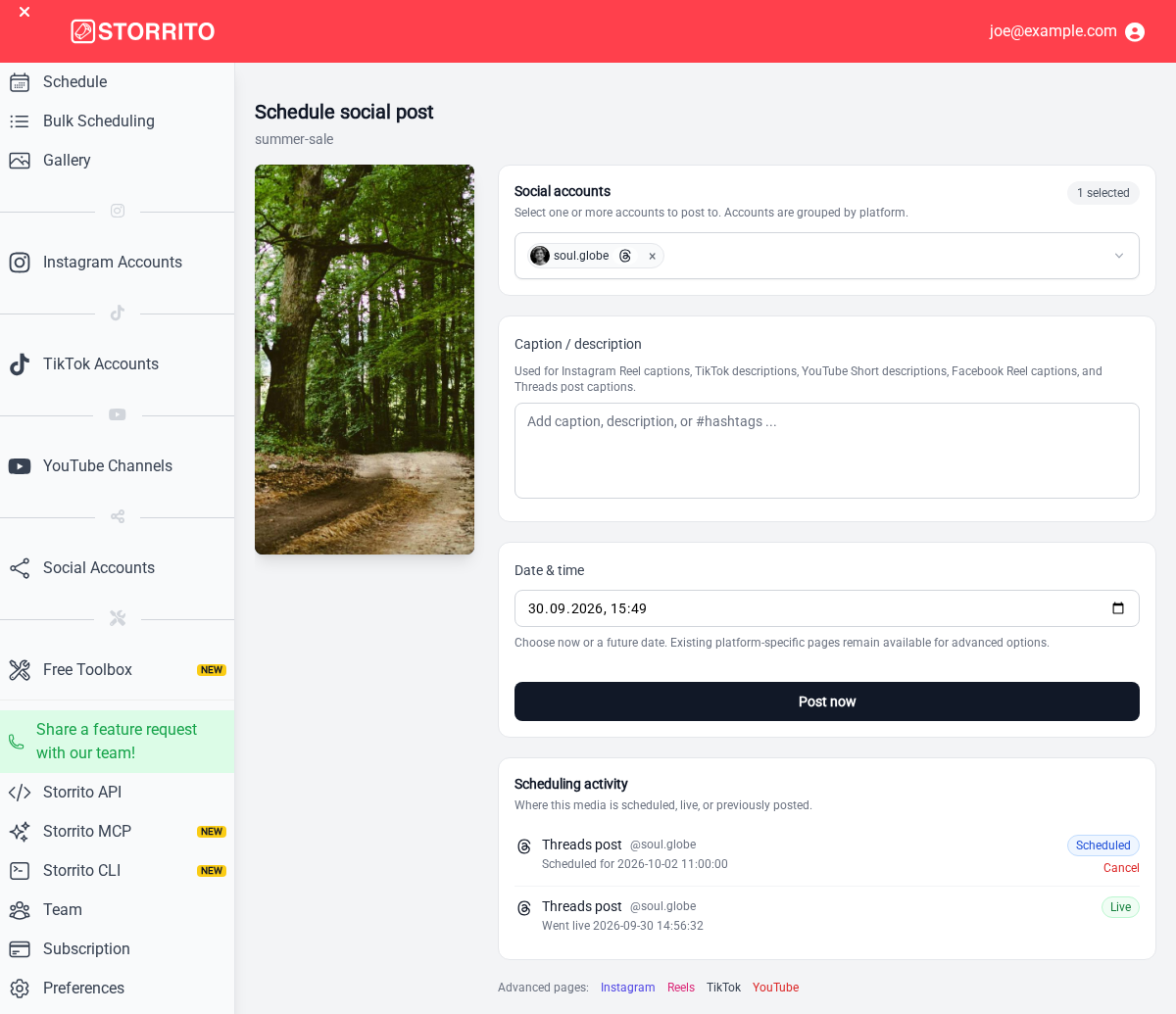Click 'Went live 2026-09-30 14:56:32' text
Screen dimensions: 1176x1014
(x=622, y=926)
